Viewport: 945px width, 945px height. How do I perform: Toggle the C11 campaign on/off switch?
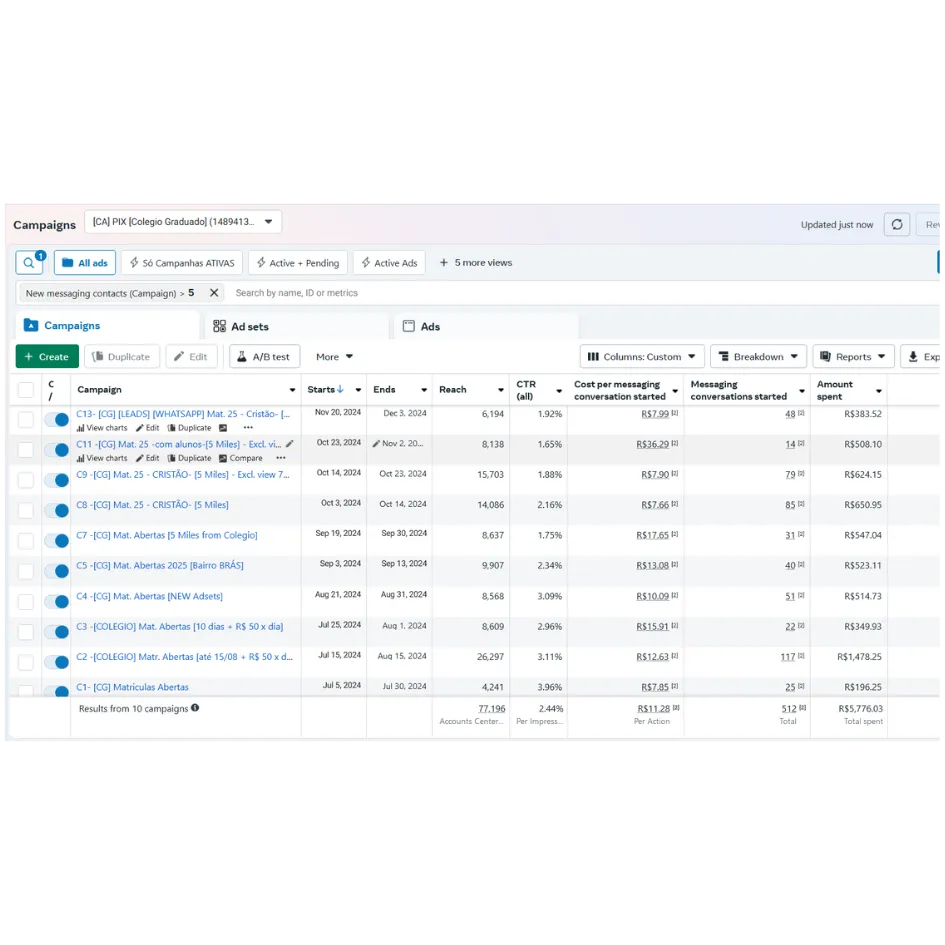[57, 450]
